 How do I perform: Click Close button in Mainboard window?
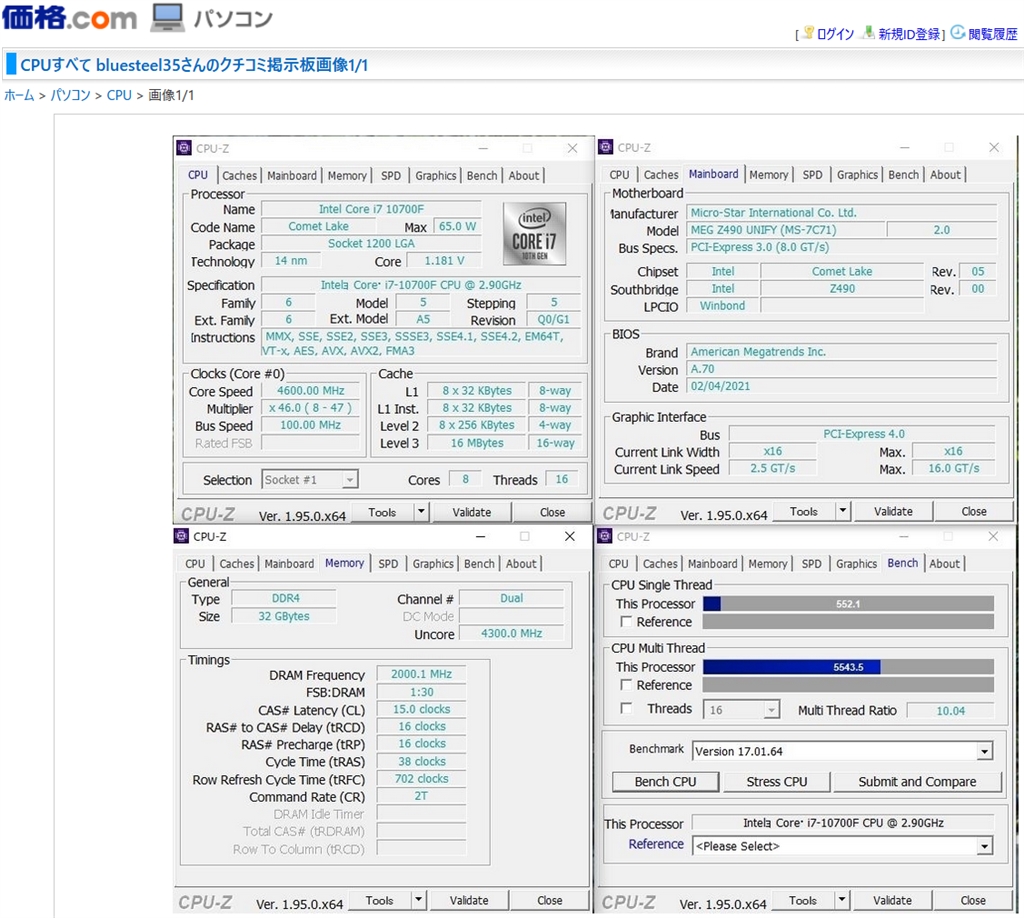click(x=974, y=511)
